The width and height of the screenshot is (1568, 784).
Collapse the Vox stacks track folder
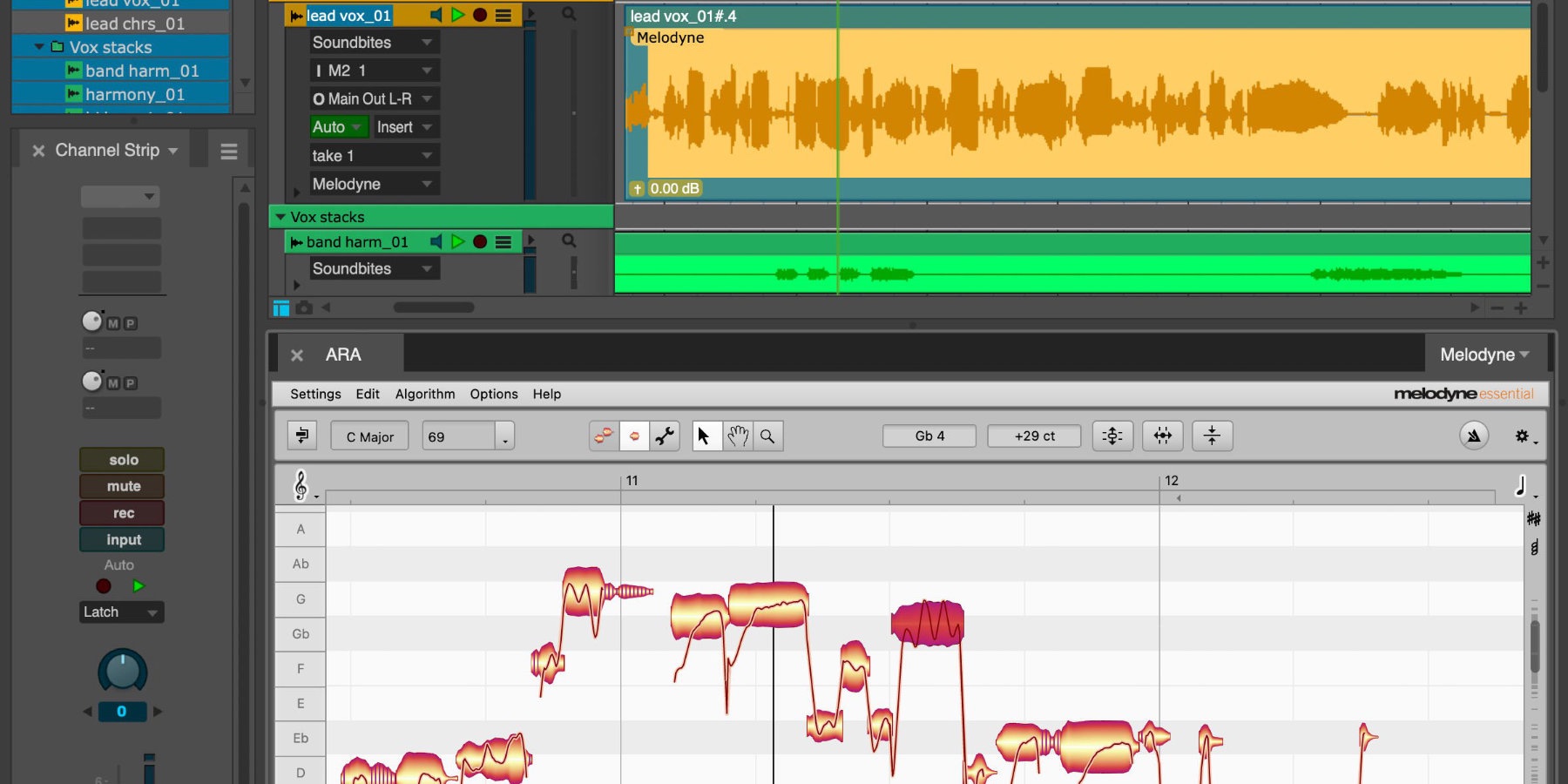coord(280,217)
